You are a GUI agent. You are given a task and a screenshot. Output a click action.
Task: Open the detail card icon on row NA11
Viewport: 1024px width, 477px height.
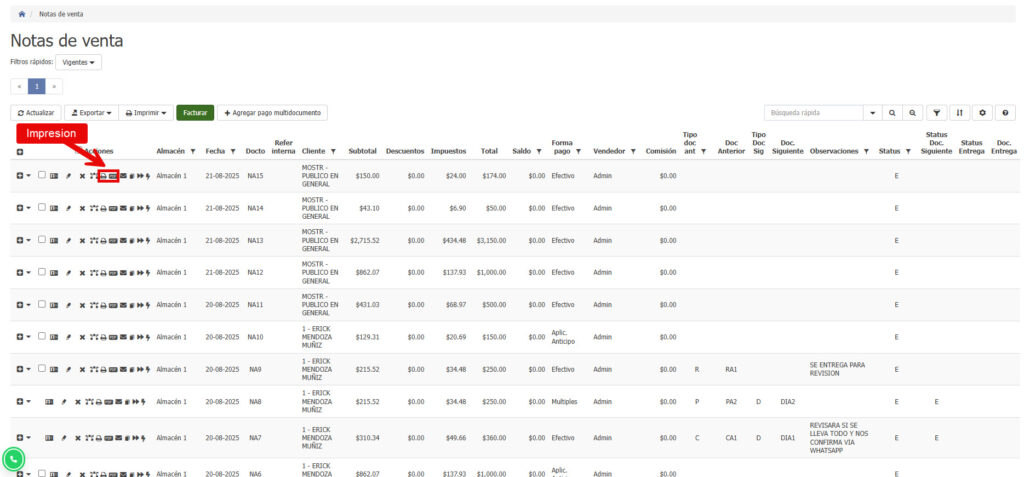[54, 304]
